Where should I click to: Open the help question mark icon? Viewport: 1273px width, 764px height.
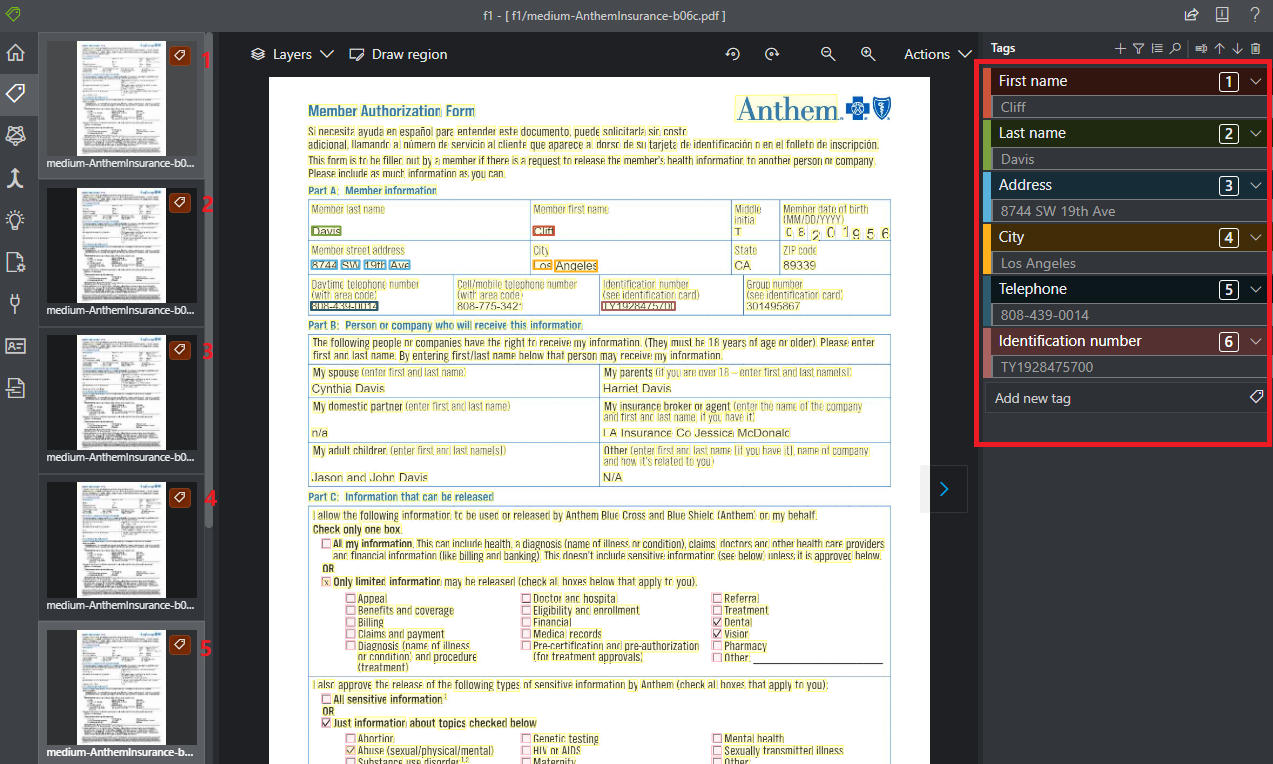click(1254, 15)
